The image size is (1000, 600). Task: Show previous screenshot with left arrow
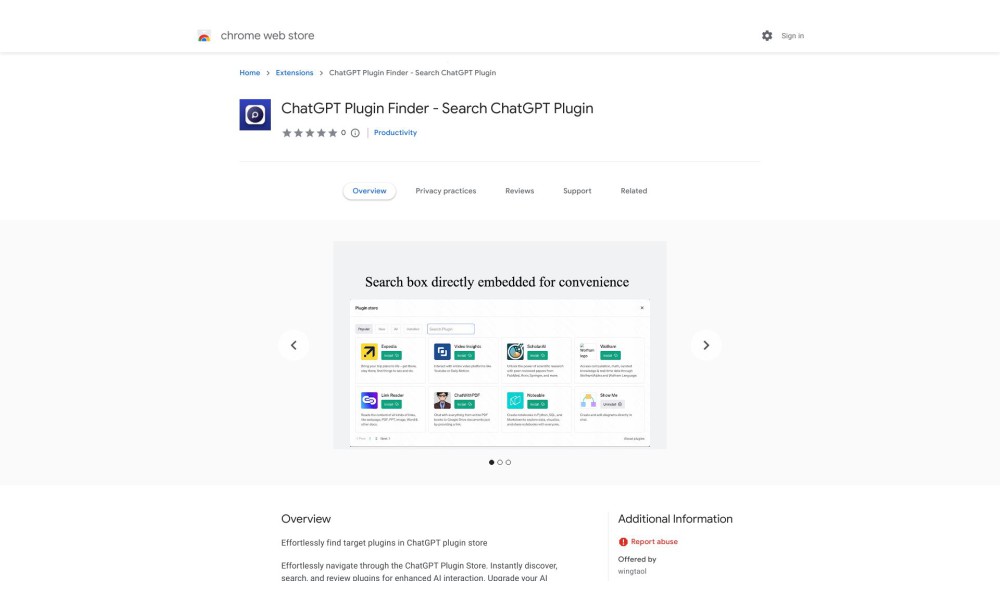(293, 345)
